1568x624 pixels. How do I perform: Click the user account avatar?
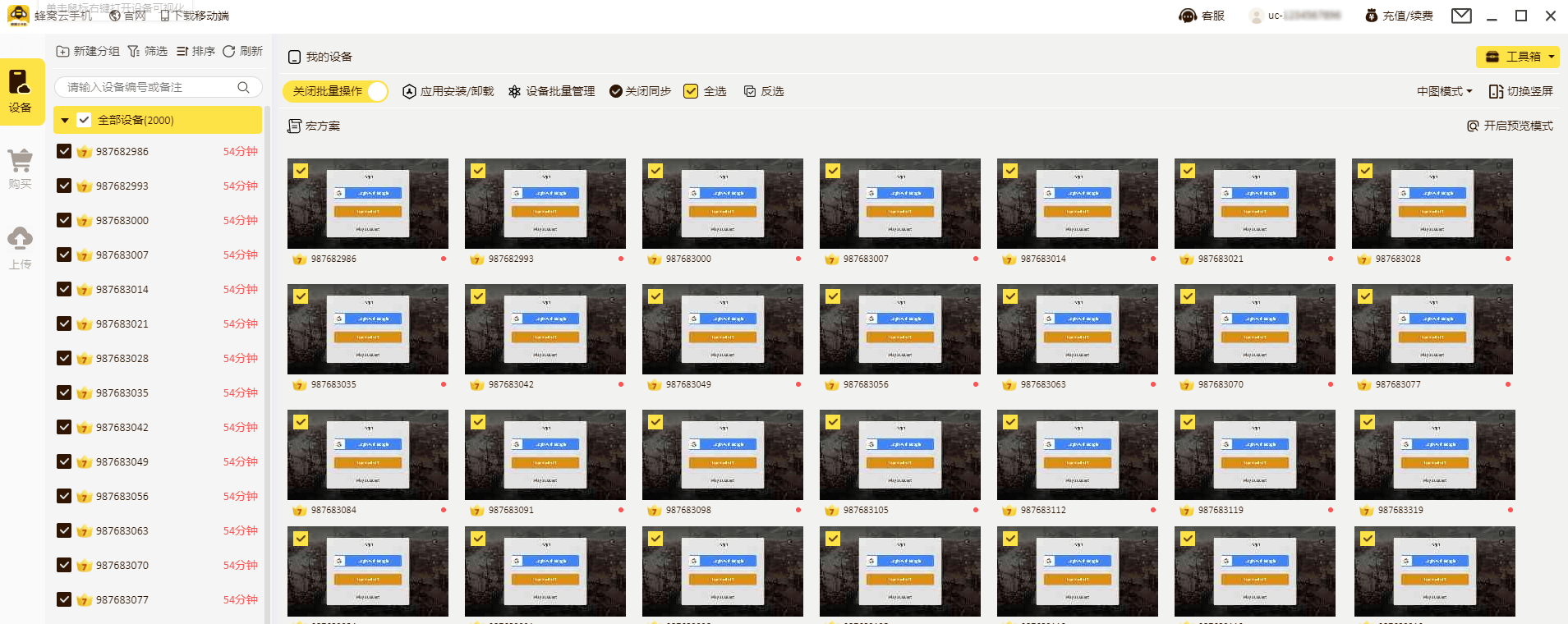click(1256, 16)
